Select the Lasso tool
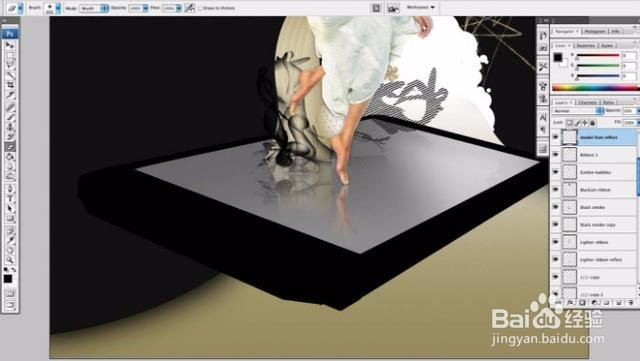 tap(10, 65)
